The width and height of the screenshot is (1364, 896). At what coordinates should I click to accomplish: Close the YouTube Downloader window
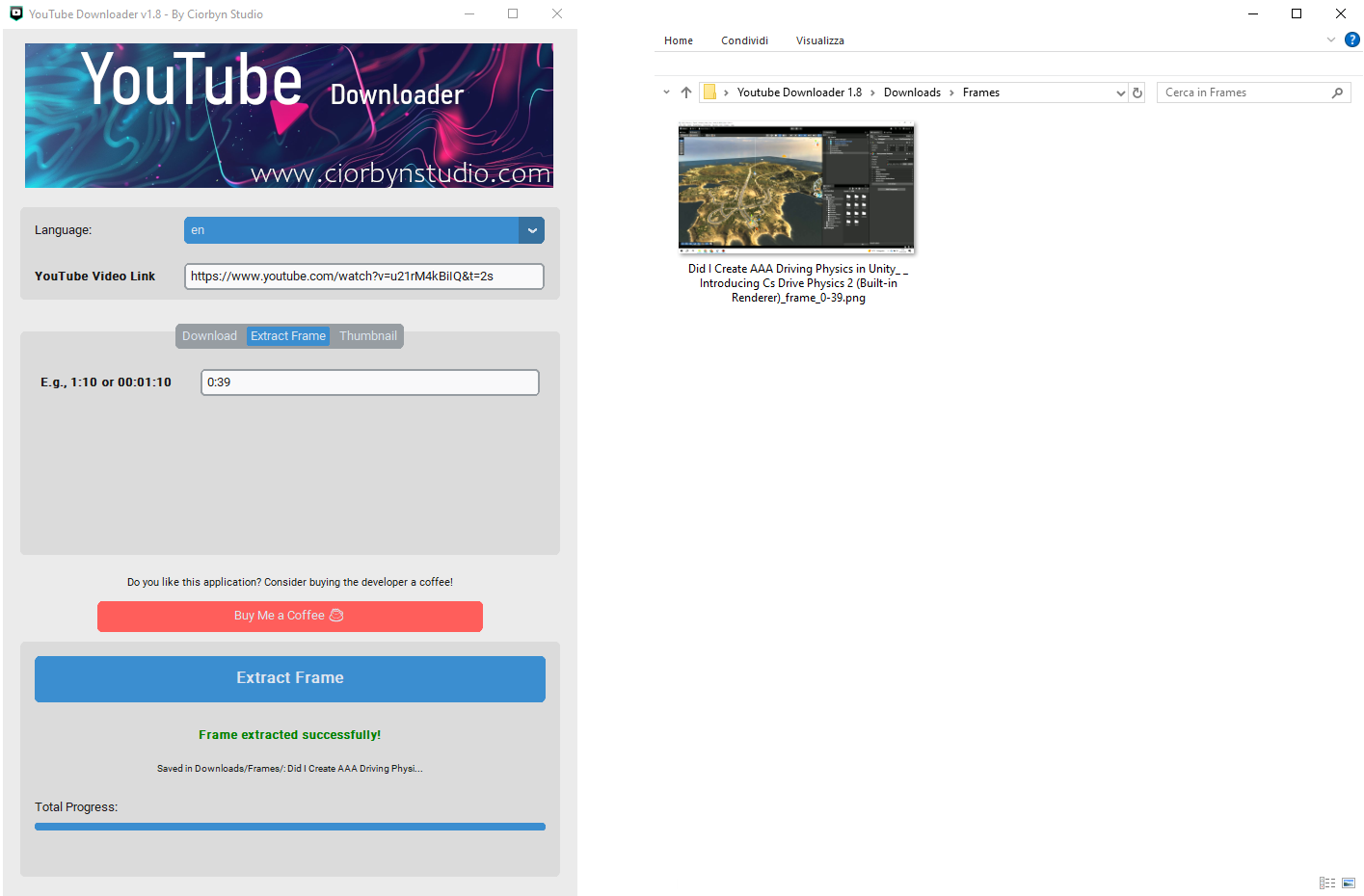[557, 13]
